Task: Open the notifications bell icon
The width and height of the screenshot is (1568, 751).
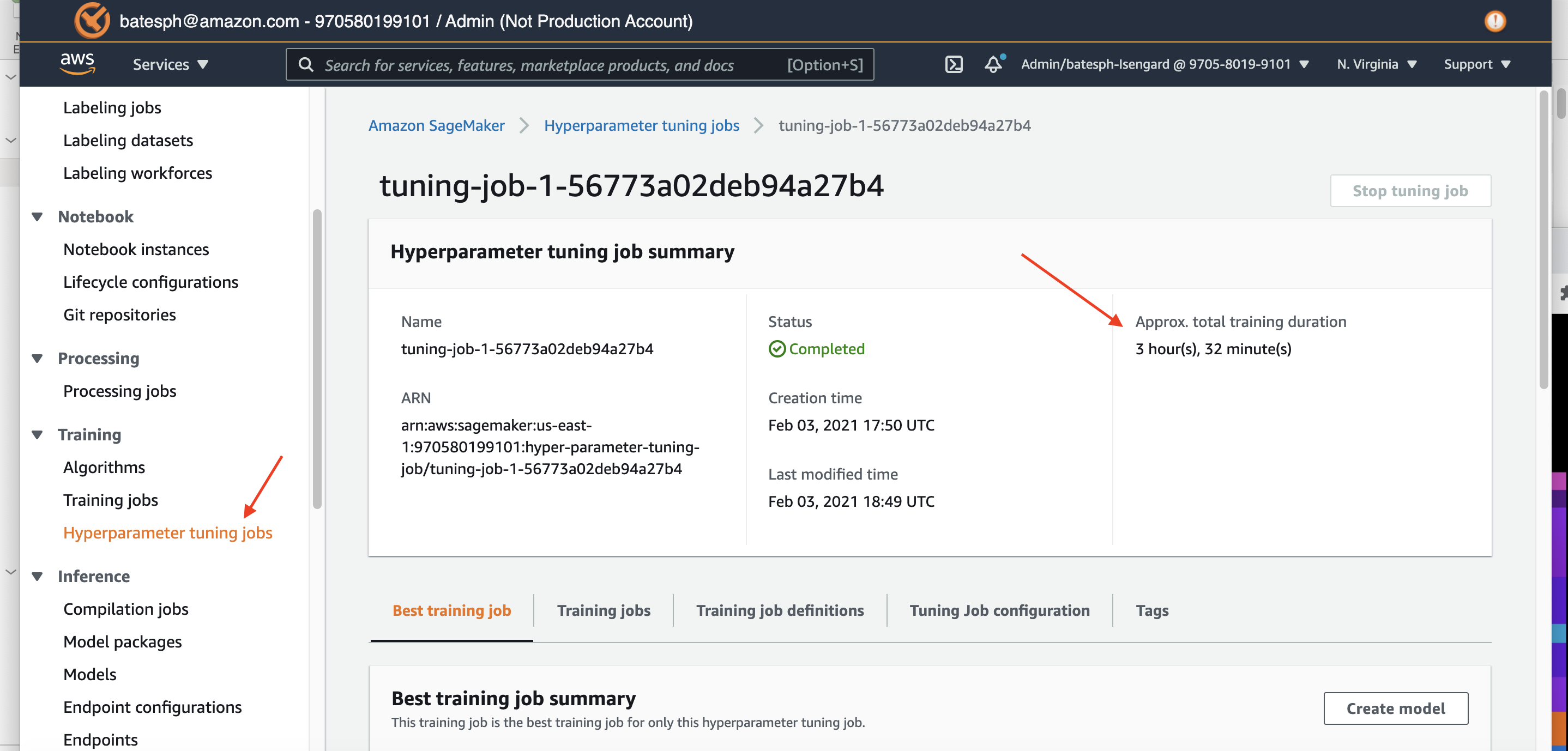Action: pyautogui.click(x=993, y=64)
